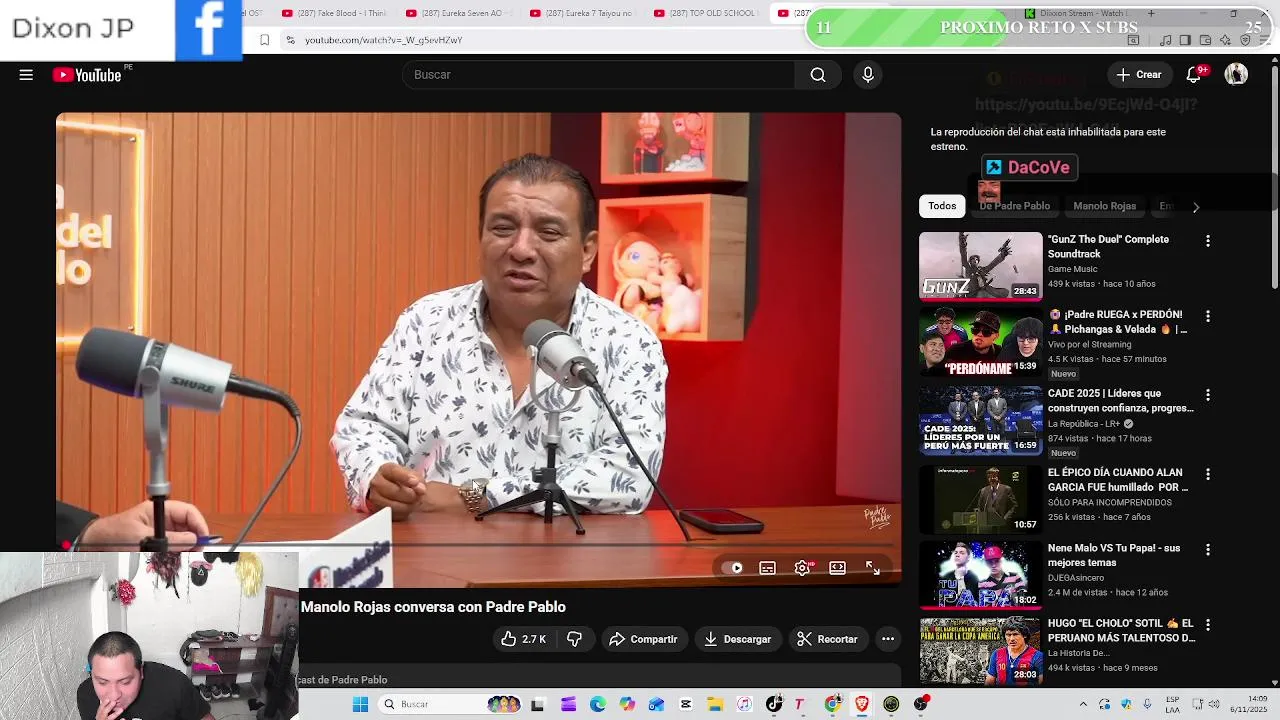Open the Windows Start menu
1280x720 pixels.
pos(360,704)
